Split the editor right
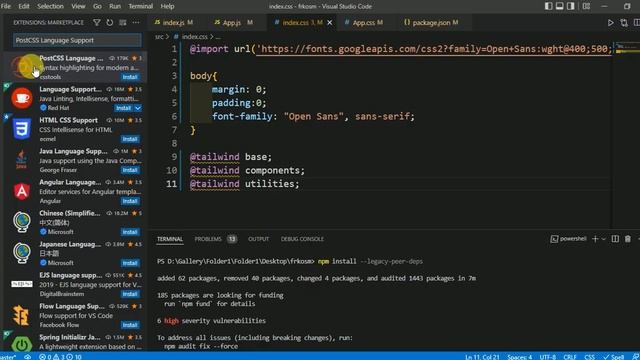Viewport: 640px width, 360px height. [x=636, y=23]
